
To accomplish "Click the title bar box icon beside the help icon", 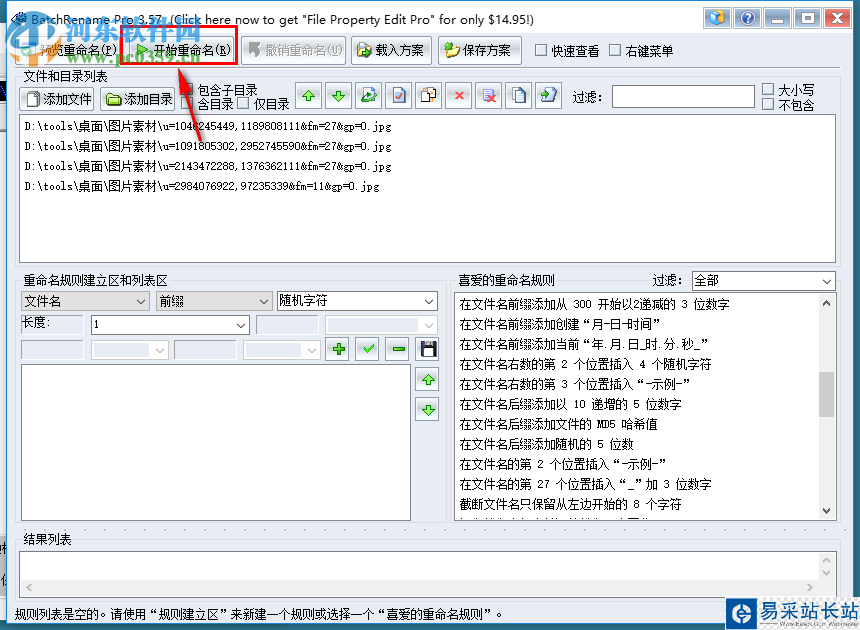I will pos(717,18).
